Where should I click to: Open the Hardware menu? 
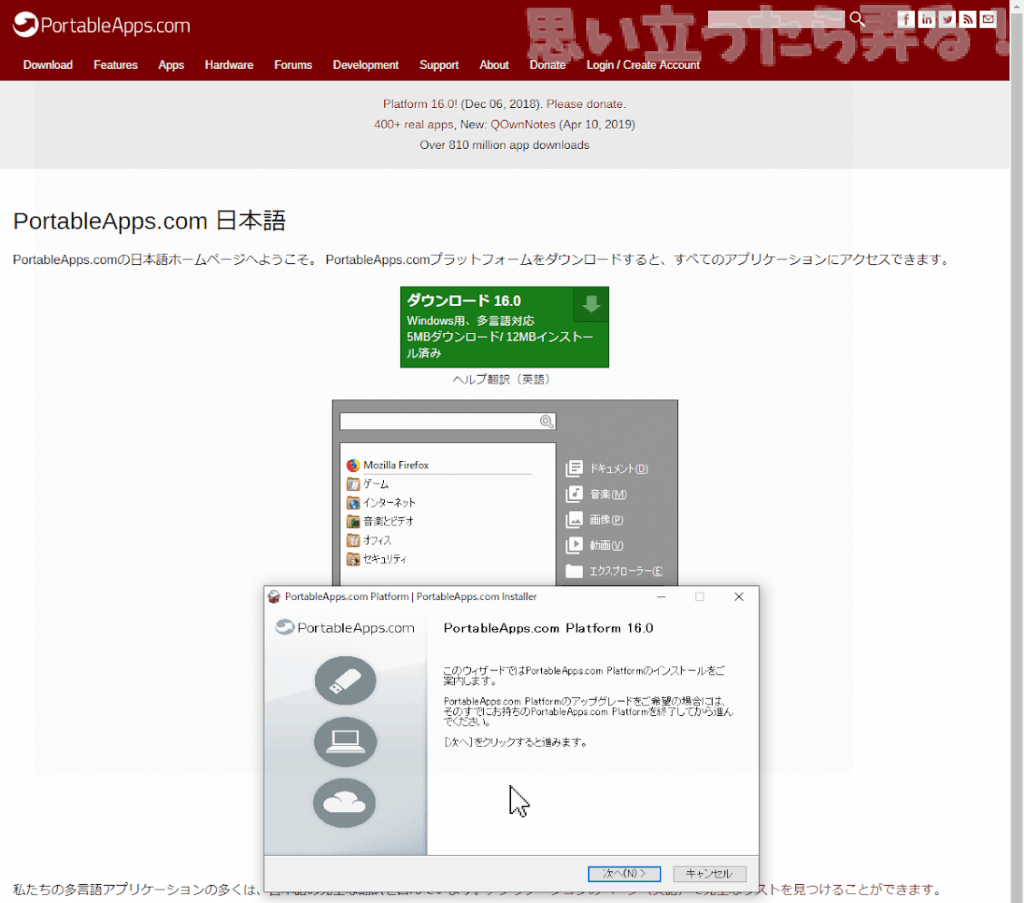point(229,65)
